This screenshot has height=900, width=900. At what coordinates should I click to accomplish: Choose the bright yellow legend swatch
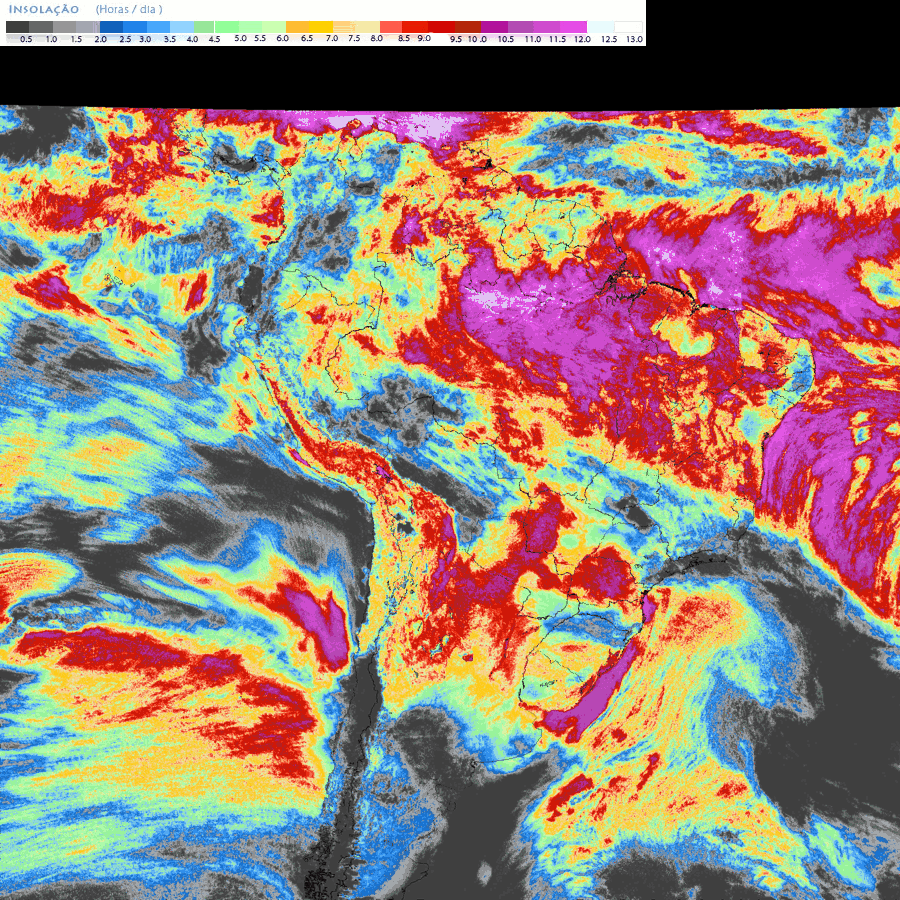coord(321,27)
